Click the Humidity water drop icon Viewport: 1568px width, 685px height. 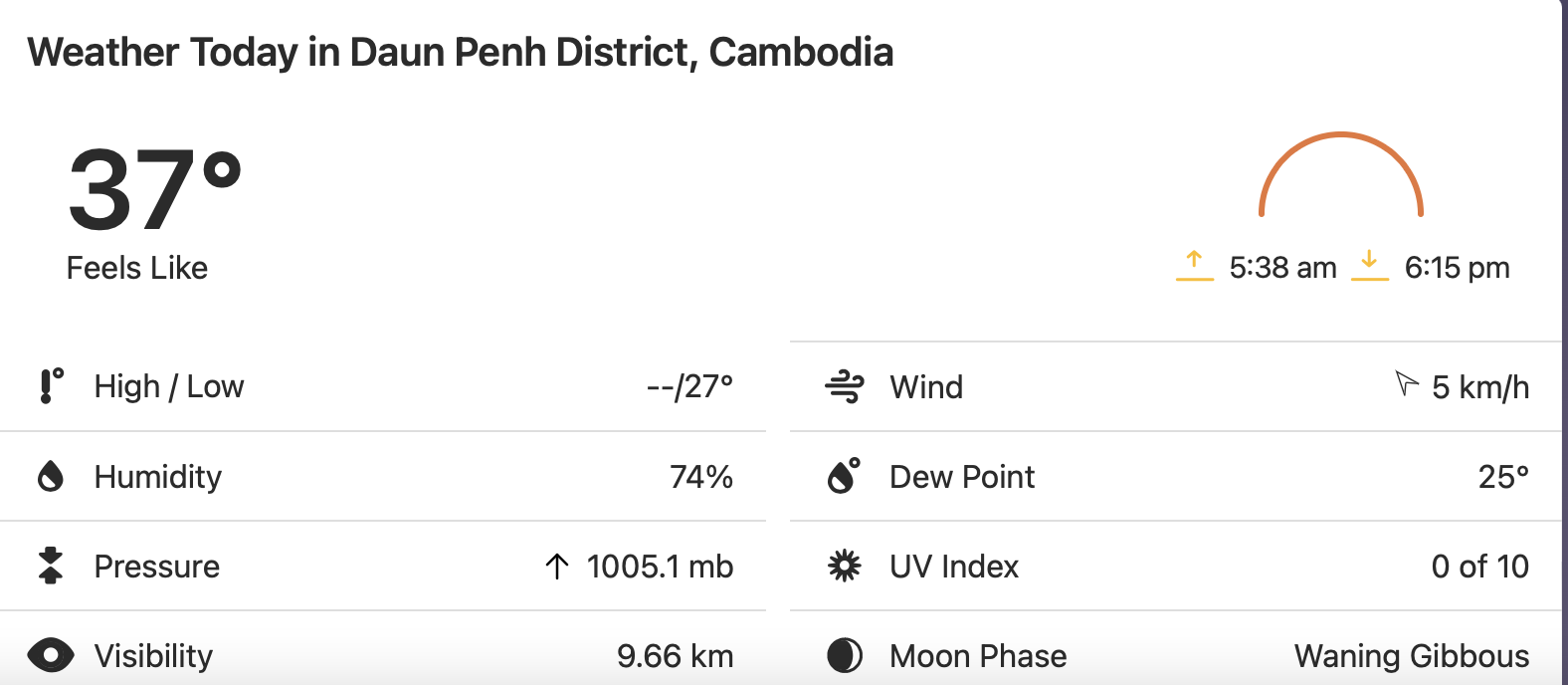(51, 477)
